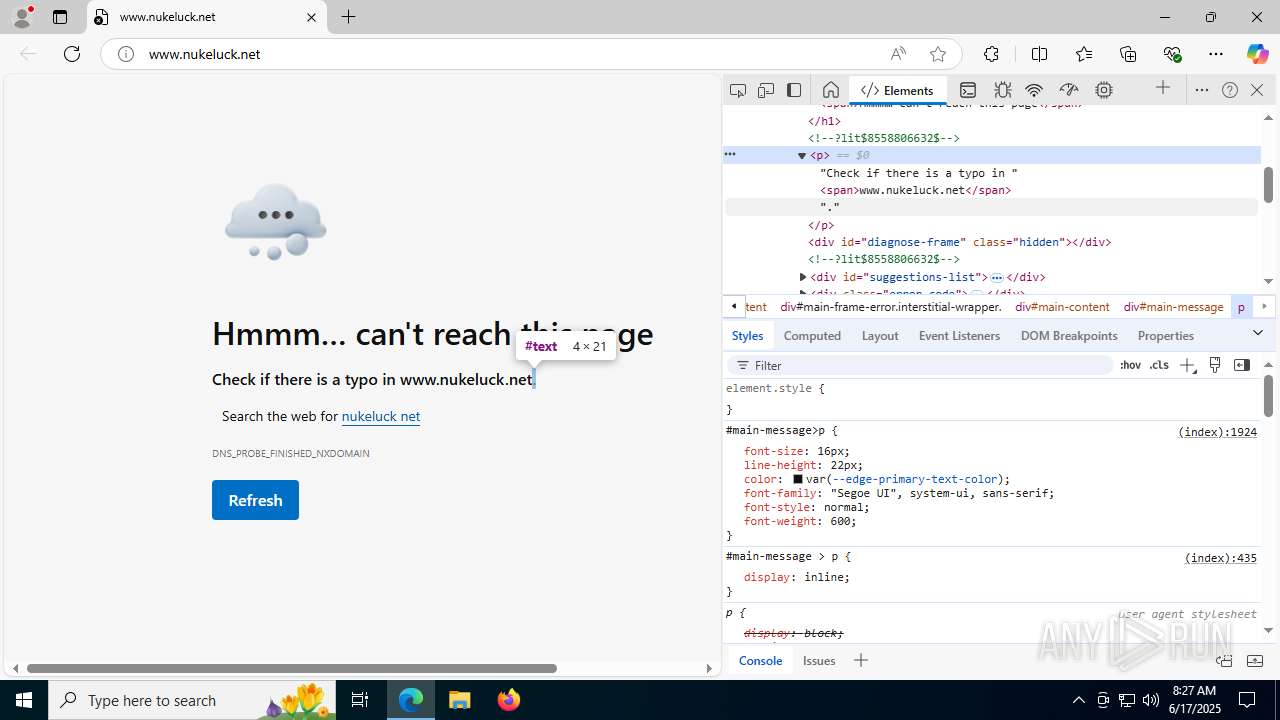Select the Issues drawer tab
Viewport: 1280px width, 720px height.
pyautogui.click(x=819, y=660)
